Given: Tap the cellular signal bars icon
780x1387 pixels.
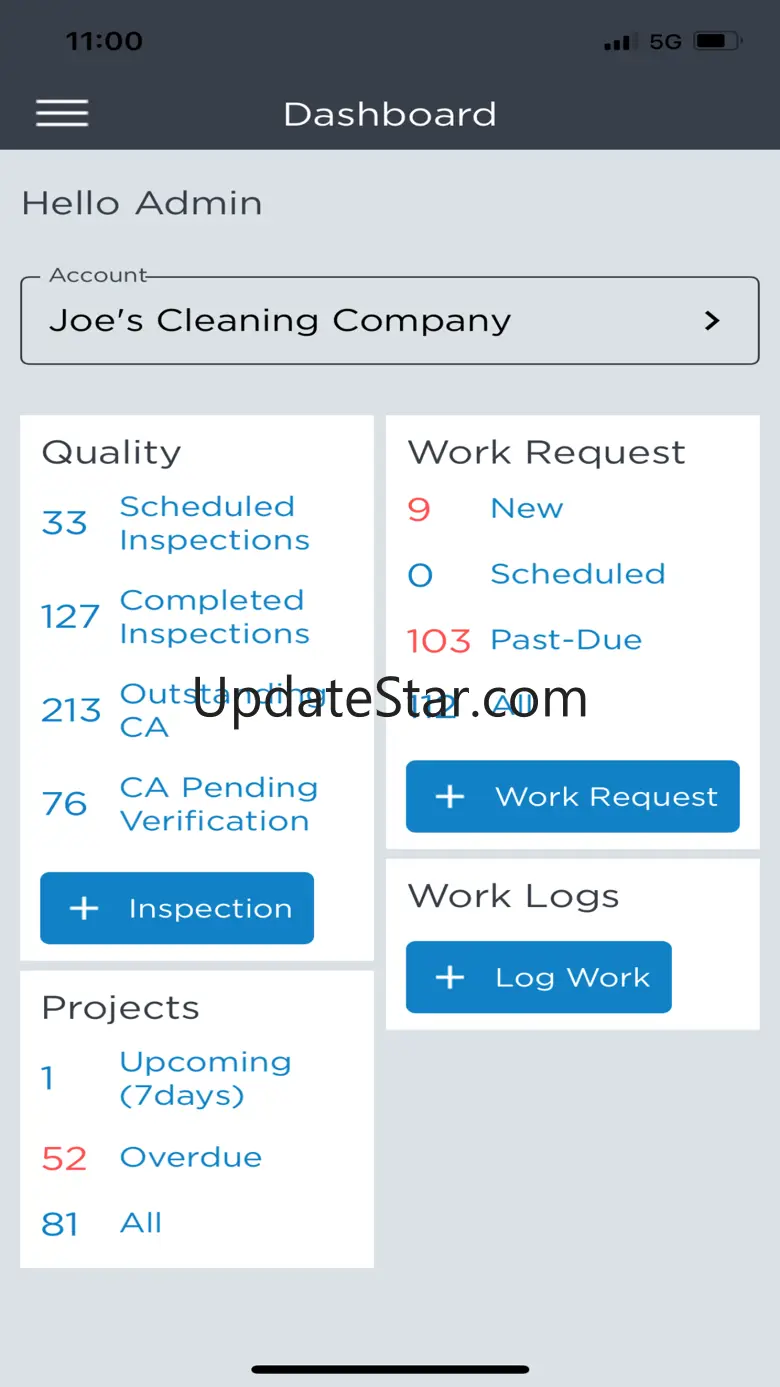Looking at the screenshot, I should coord(617,43).
